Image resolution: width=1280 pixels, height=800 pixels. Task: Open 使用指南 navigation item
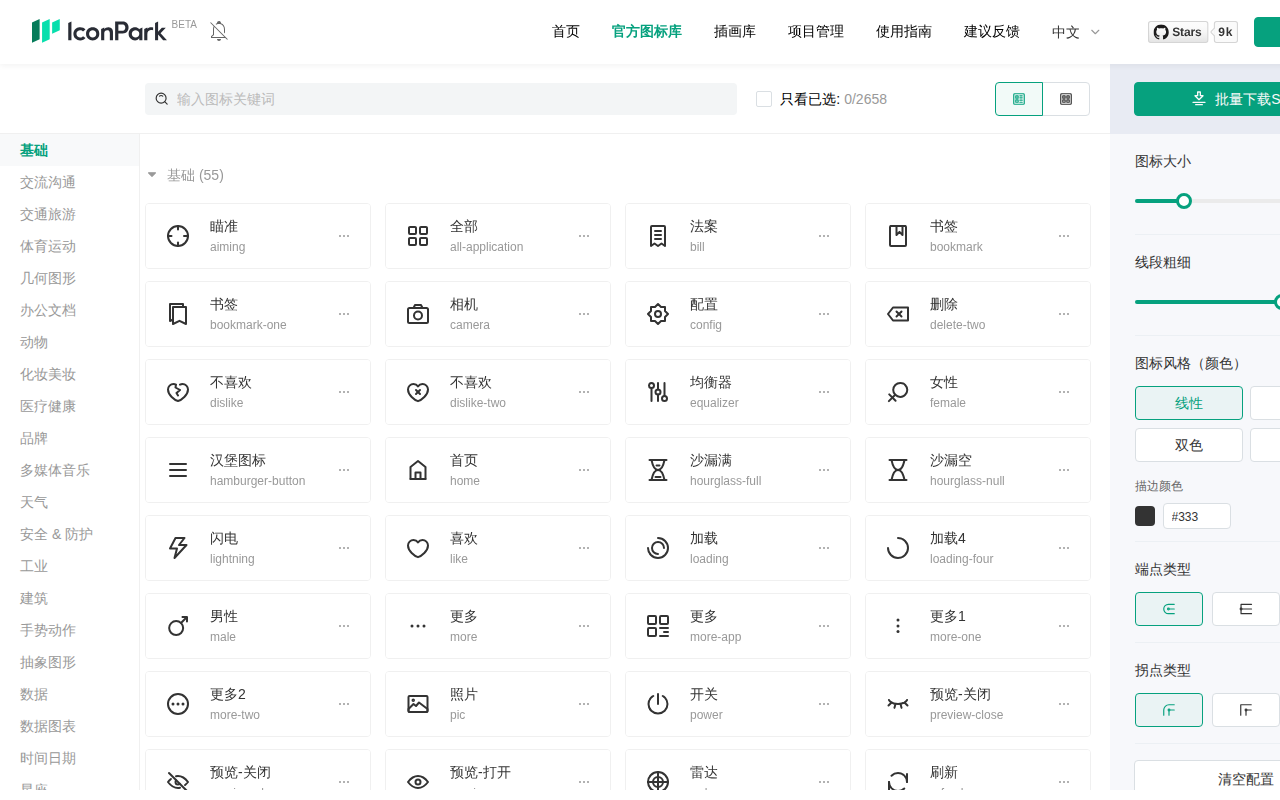[904, 32]
